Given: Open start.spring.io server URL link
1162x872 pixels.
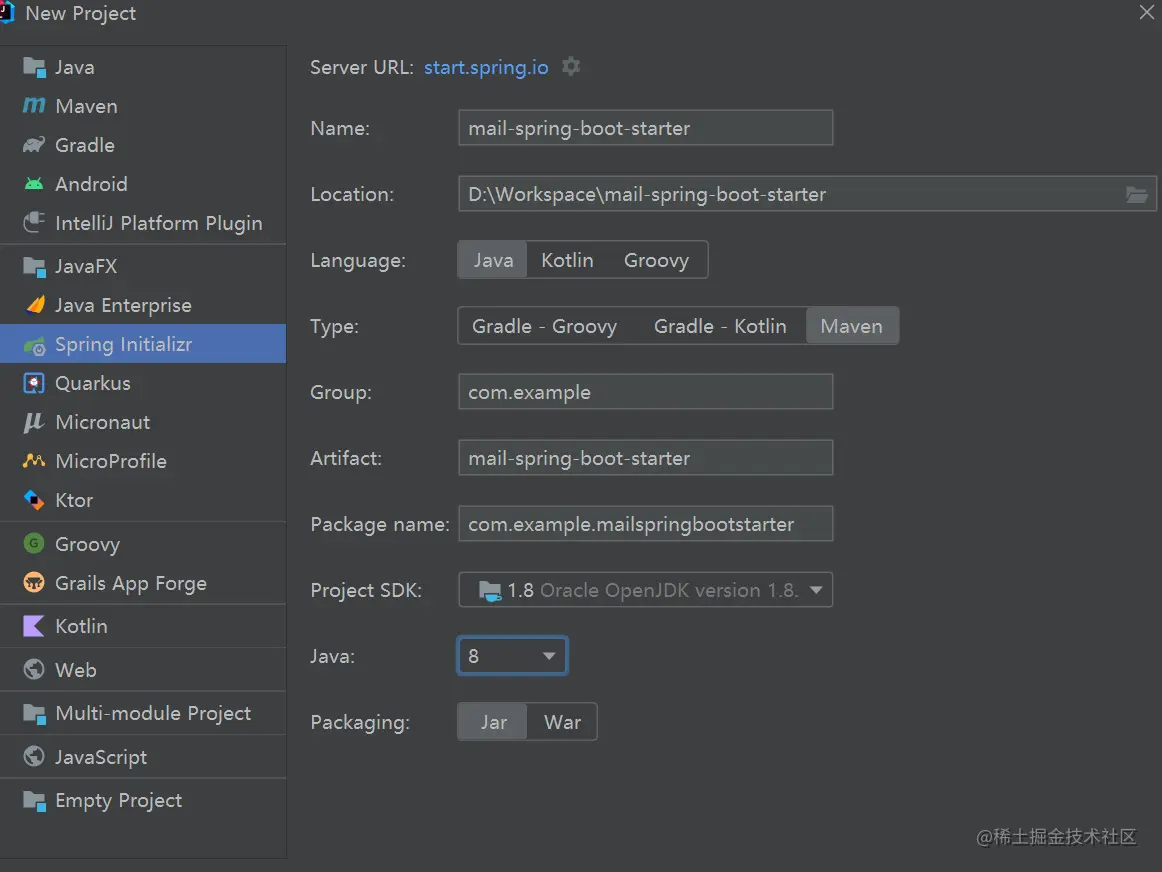Looking at the screenshot, I should click(x=486, y=67).
